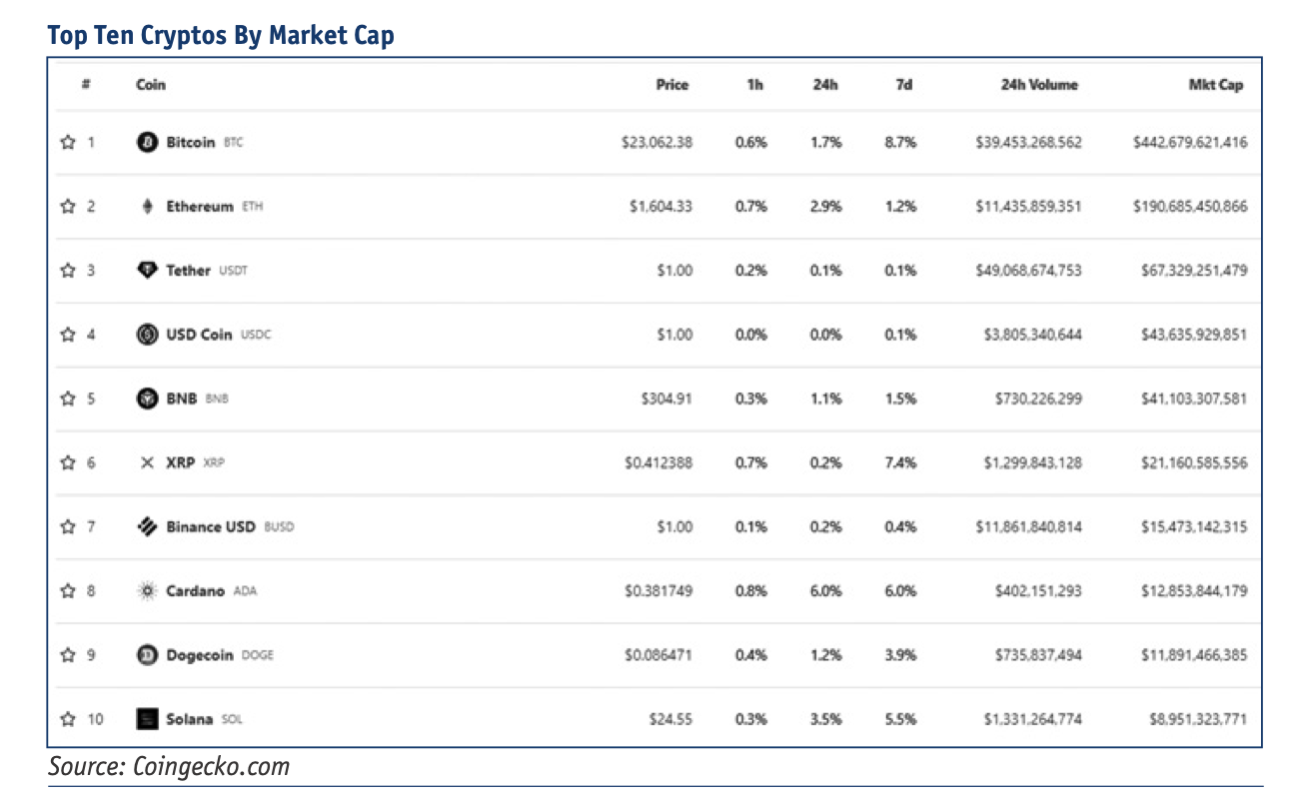
Task: Click Solana market cap $8,951,323,771
Action: [x=1198, y=719]
